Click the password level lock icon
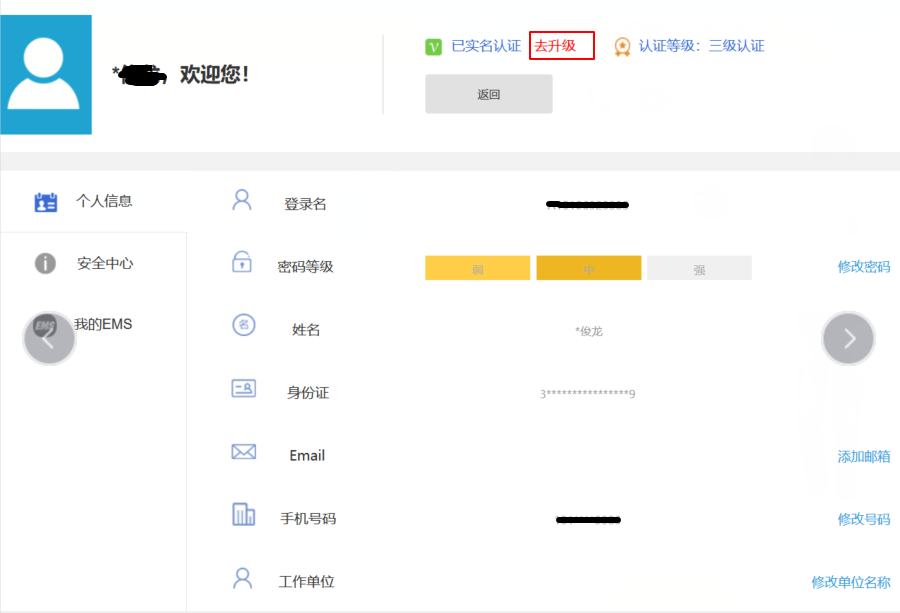The width and height of the screenshot is (900, 613). 242,263
